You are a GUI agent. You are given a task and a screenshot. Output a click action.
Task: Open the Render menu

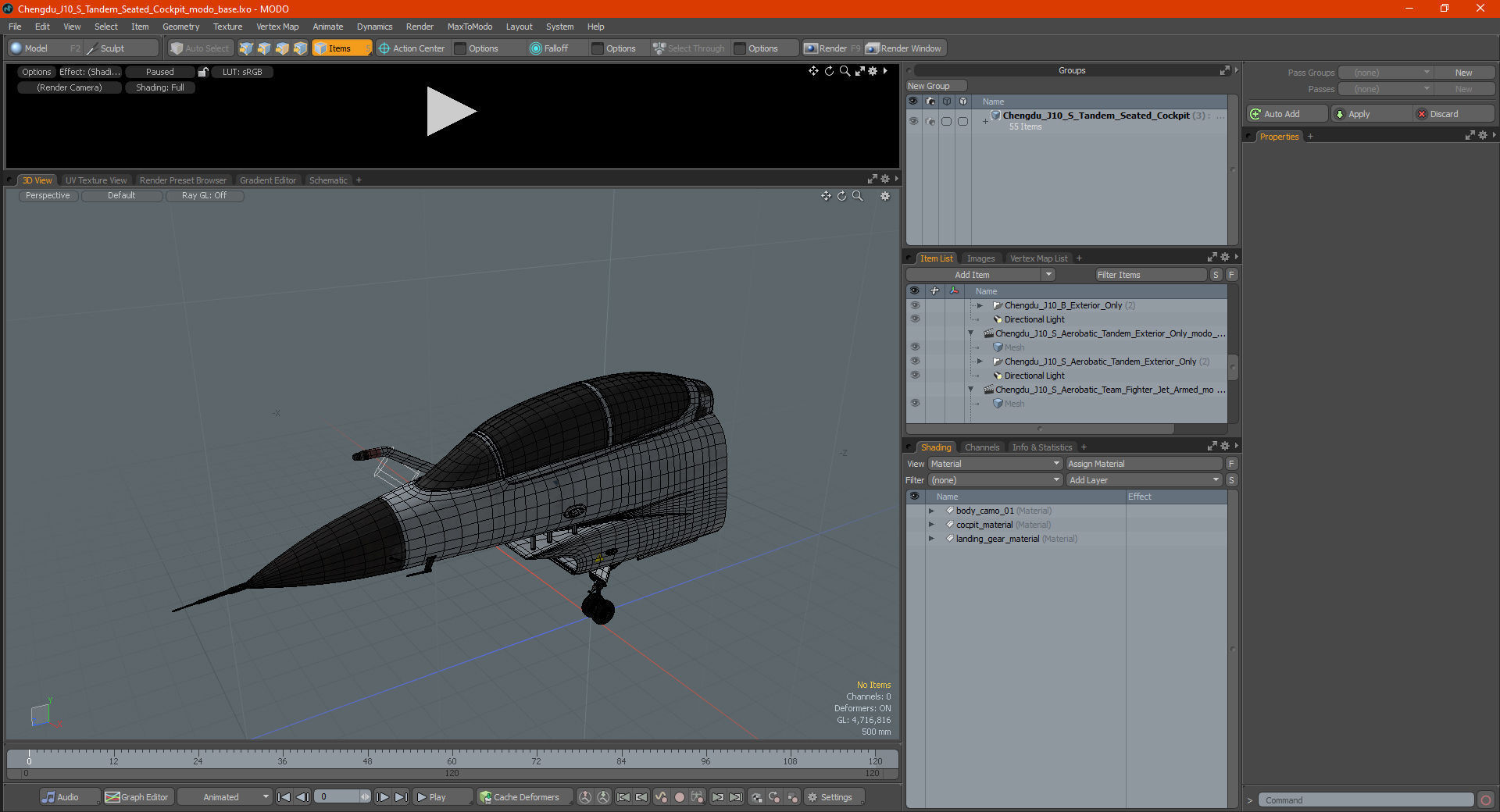pos(420,26)
